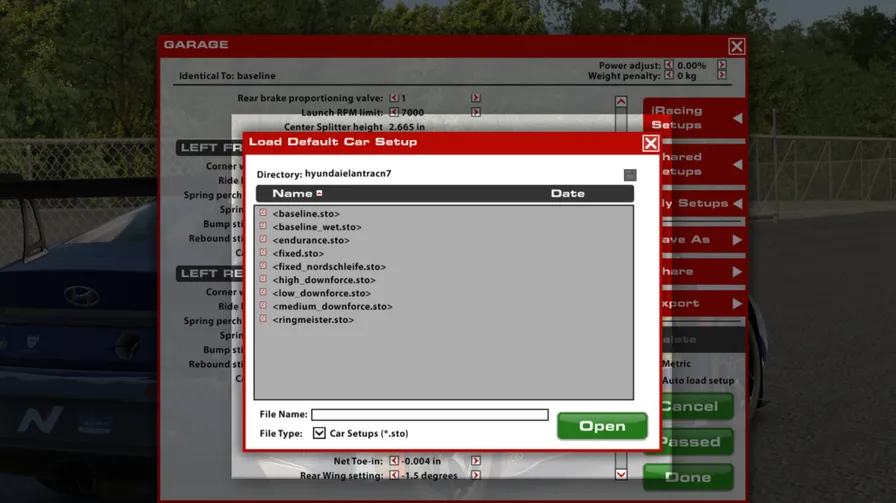Decrease Rear brake proportioning valve

(x=394, y=98)
